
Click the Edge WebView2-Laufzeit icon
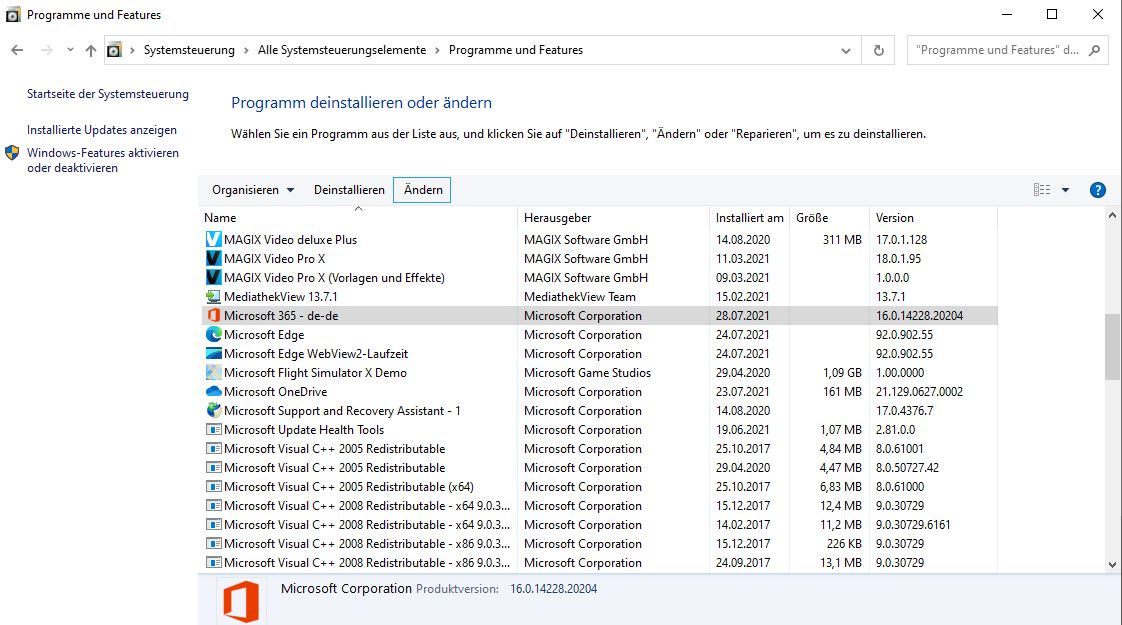click(x=213, y=353)
